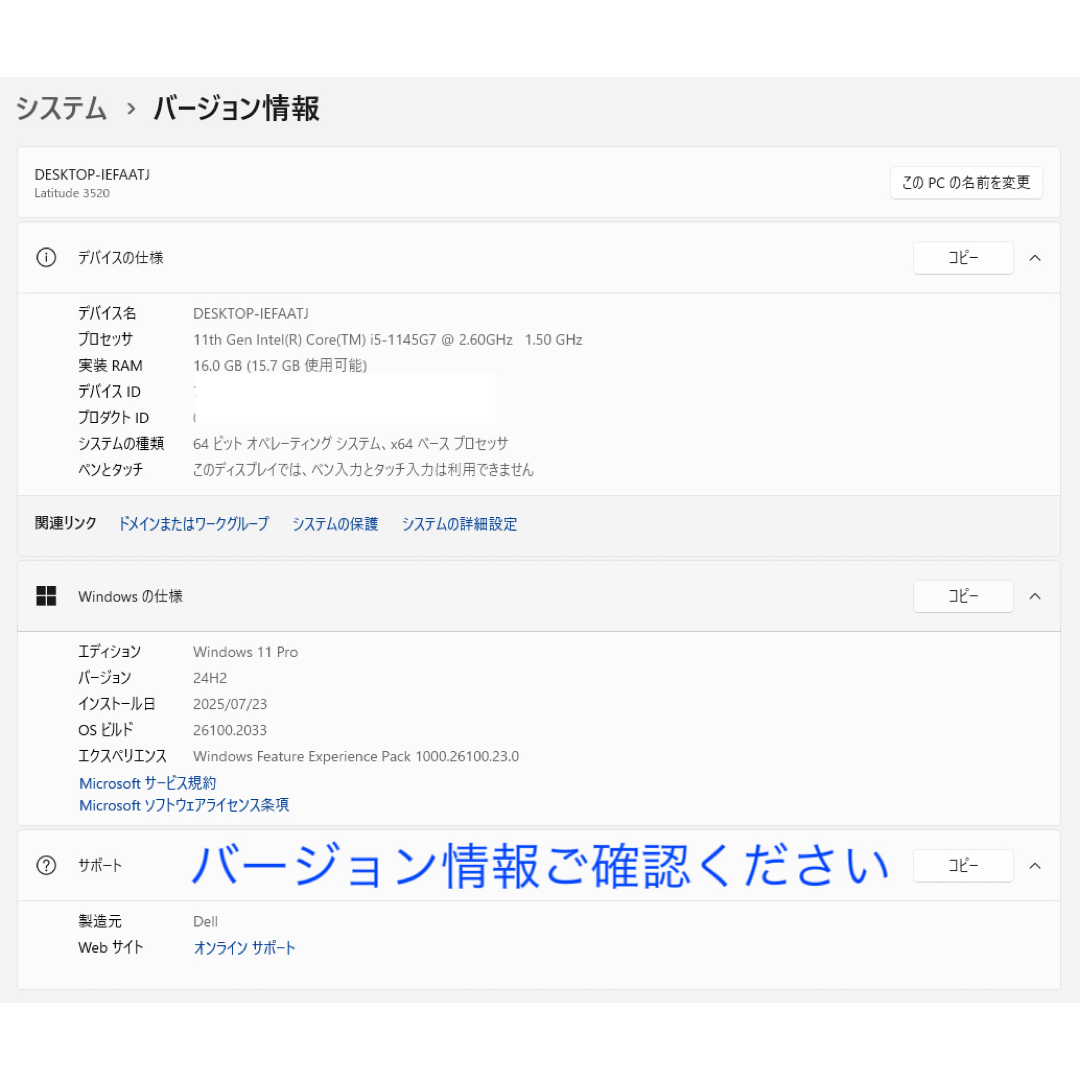Screen dimensions: 1080x1080
Task: Click the プロダクト ID label
Action: tap(114, 417)
